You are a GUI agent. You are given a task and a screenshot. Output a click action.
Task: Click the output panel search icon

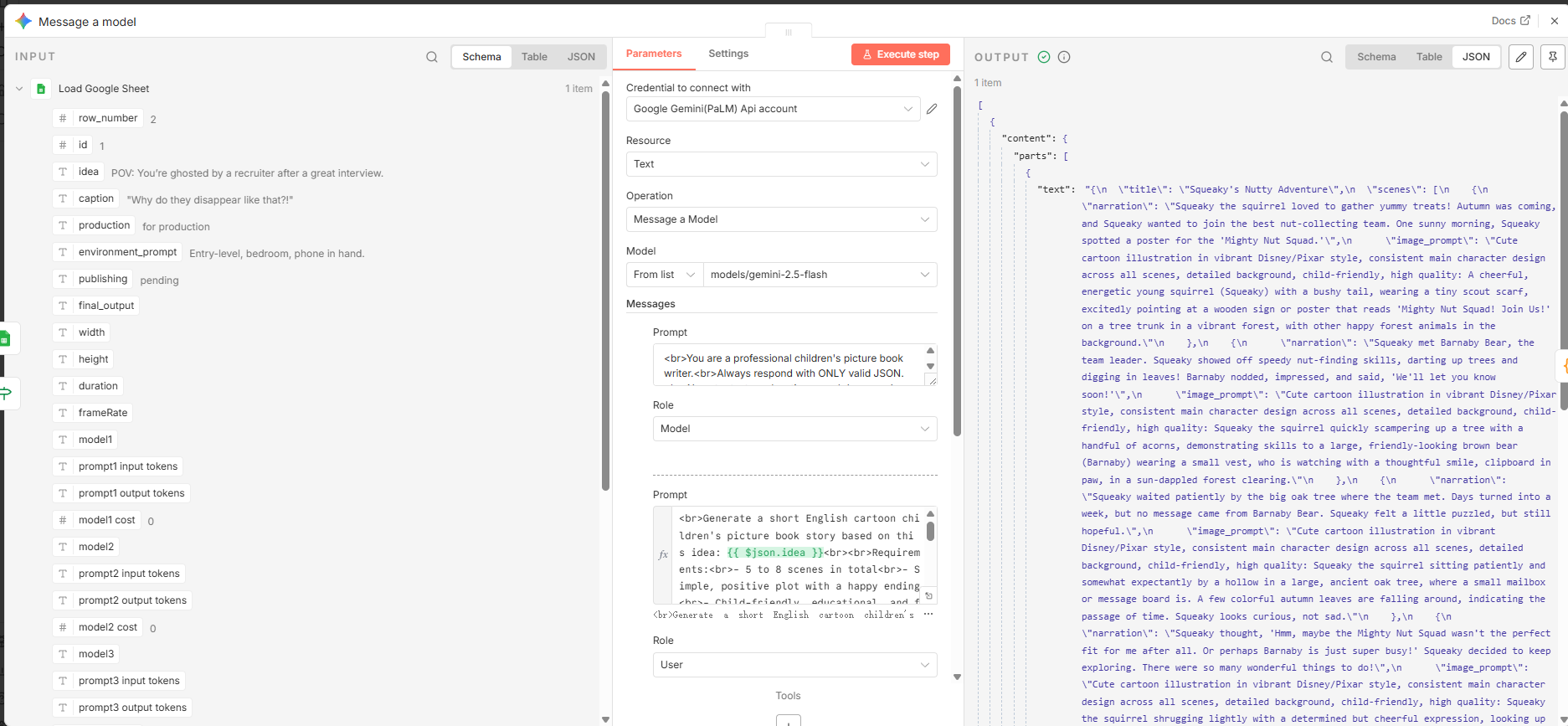[1326, 57]
